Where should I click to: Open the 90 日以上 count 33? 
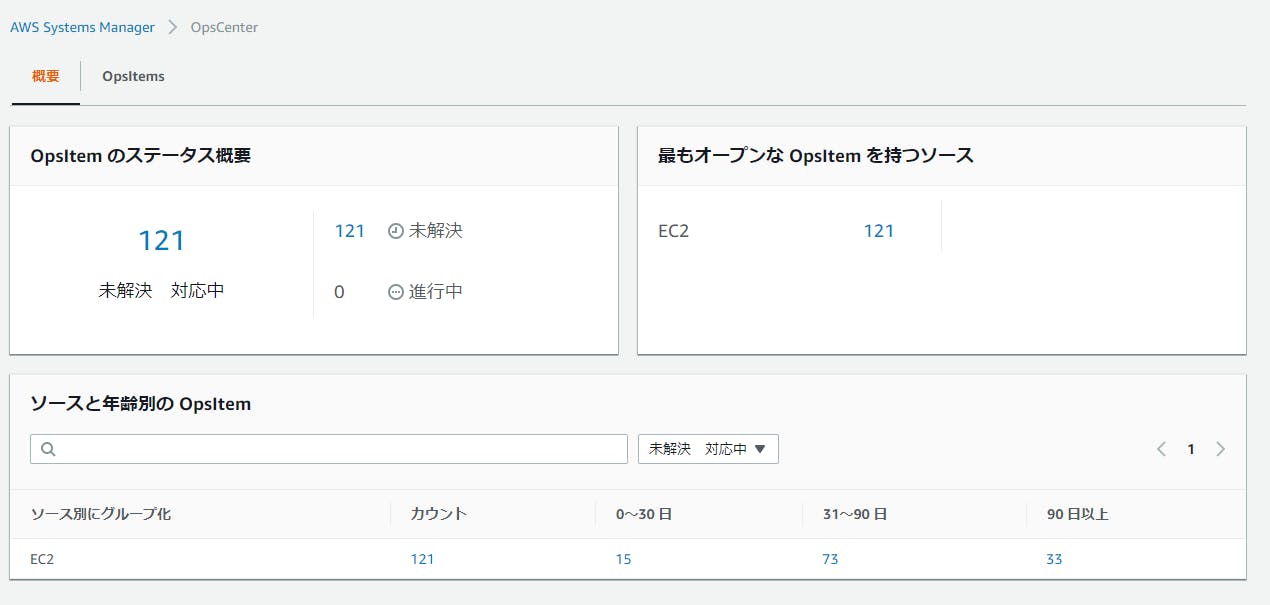[1054, 559]
